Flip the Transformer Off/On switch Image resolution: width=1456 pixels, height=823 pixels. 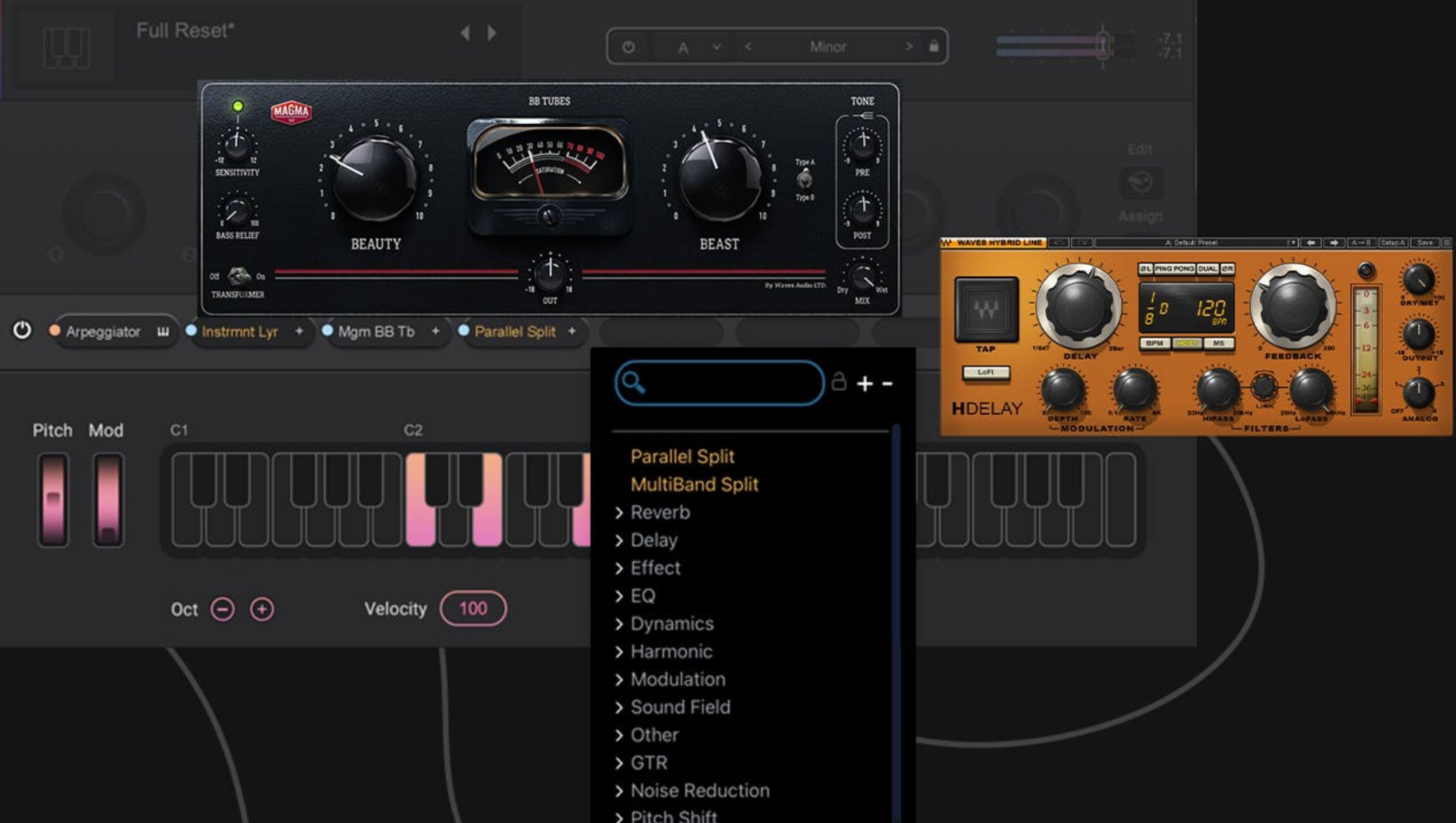click(238, 276)
